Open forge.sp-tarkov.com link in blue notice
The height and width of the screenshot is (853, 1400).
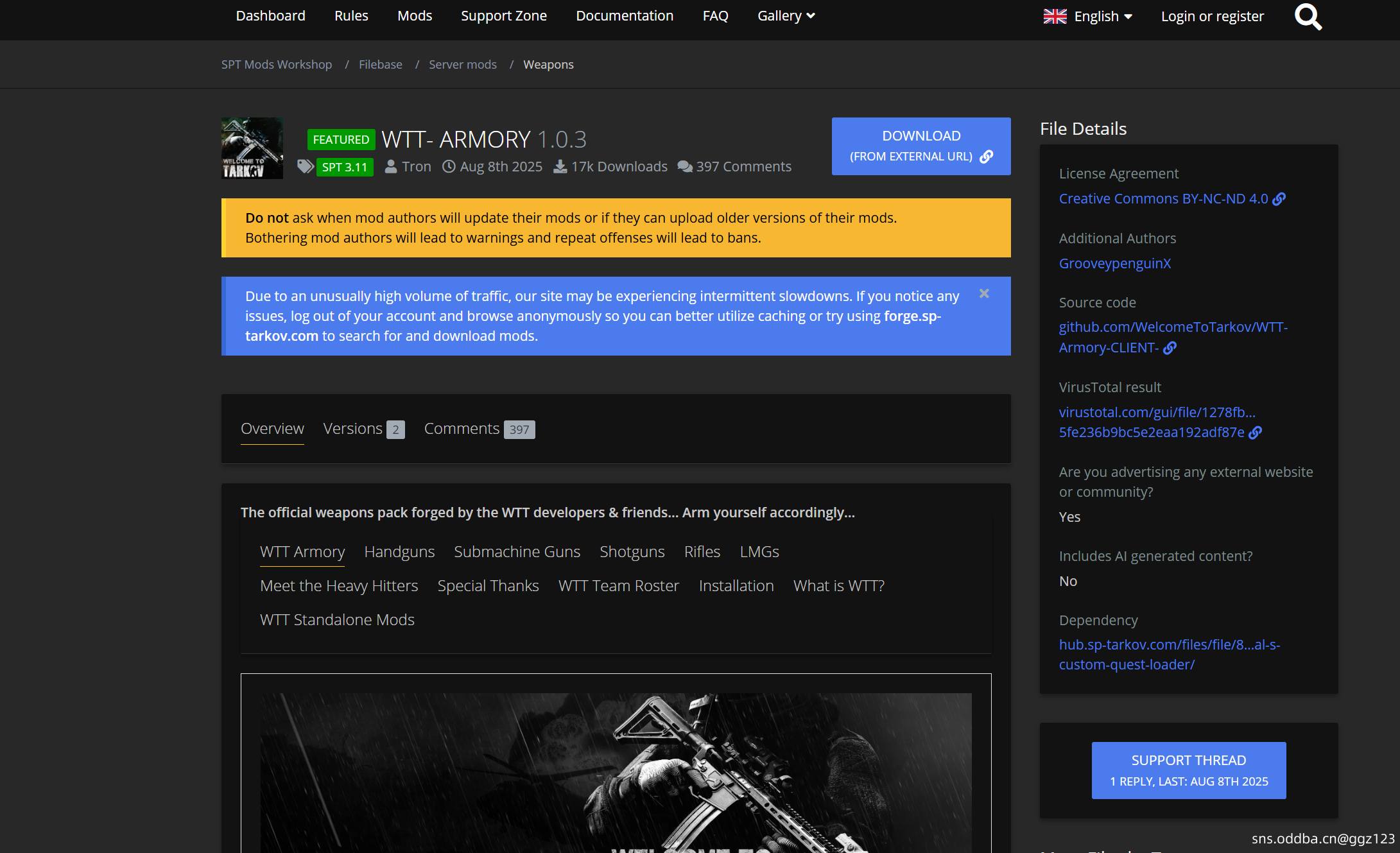pyautogui.click(x=593, y=326)
